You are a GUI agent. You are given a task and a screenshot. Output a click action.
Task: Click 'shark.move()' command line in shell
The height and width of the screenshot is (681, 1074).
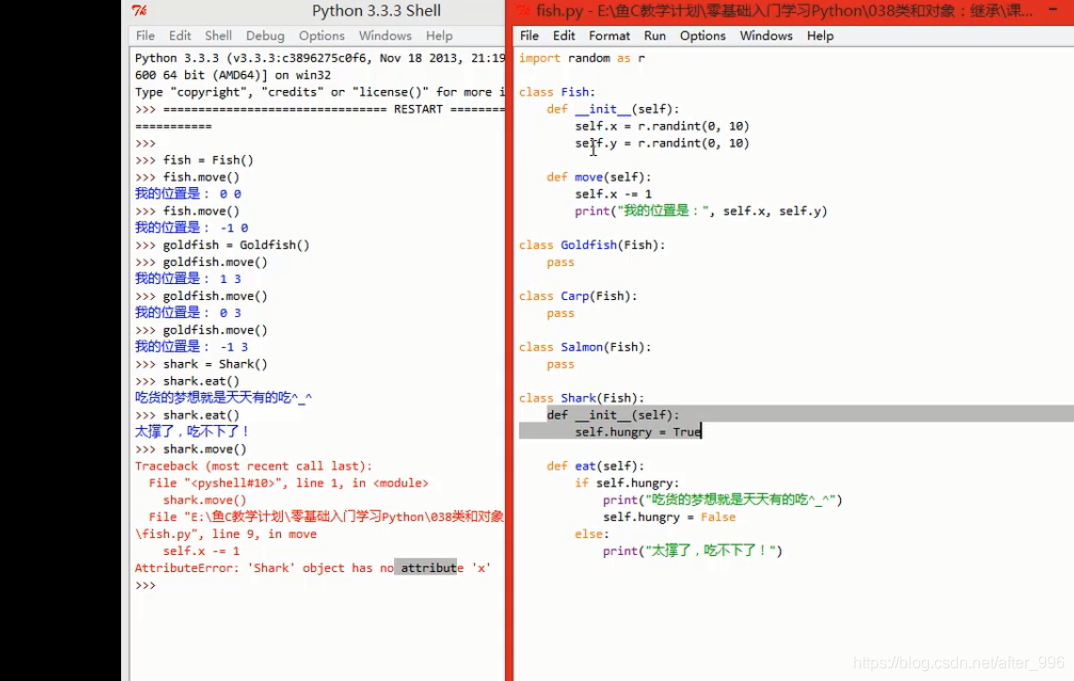coord(191,449)
